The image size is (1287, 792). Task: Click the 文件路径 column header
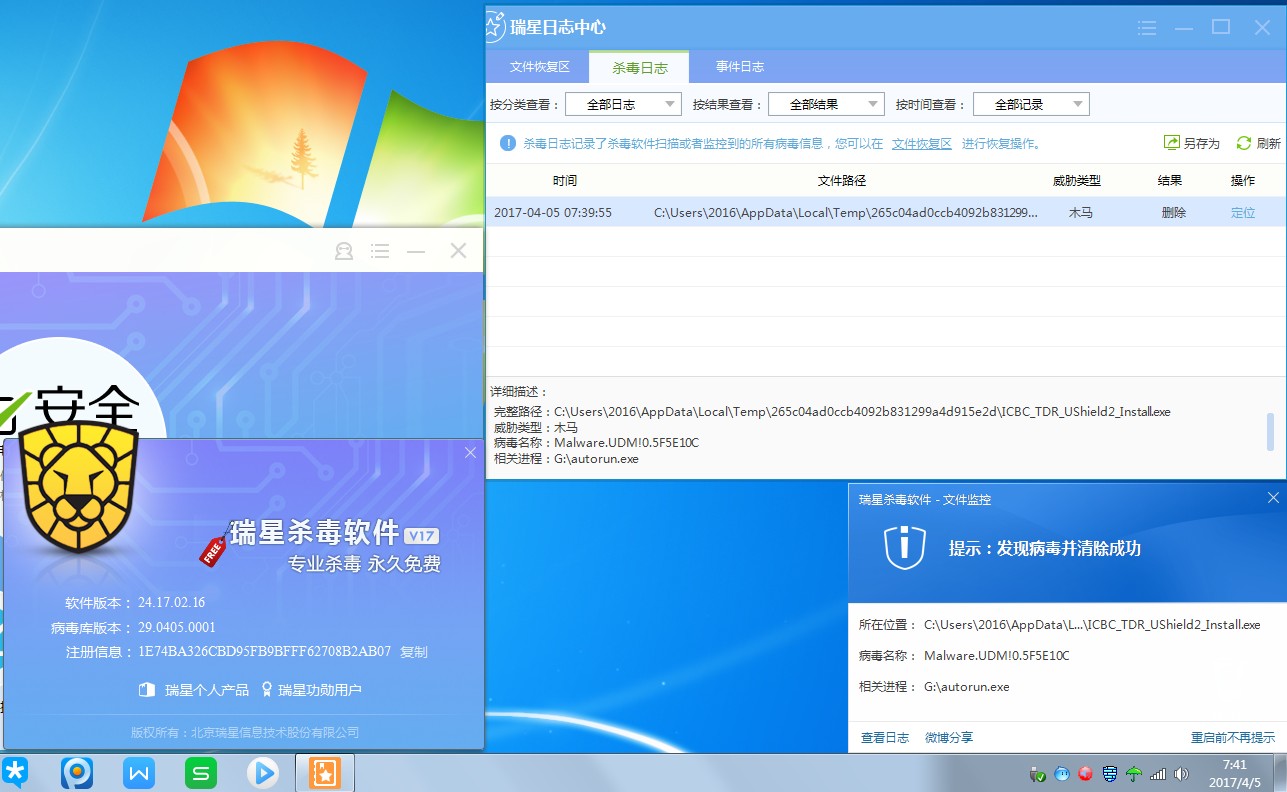coord(842,181)
